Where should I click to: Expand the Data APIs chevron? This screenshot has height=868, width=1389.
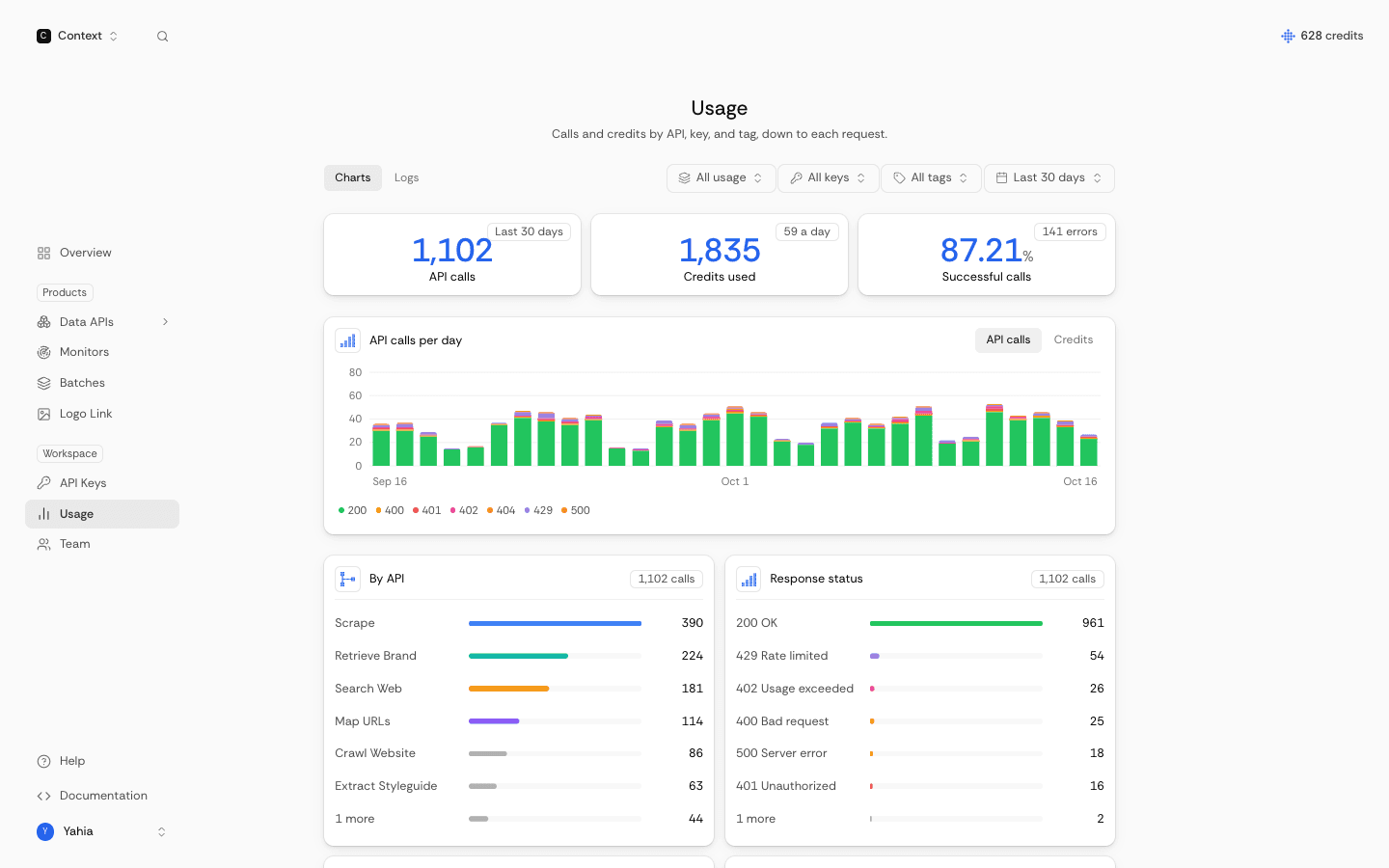[x=165, y=322]
